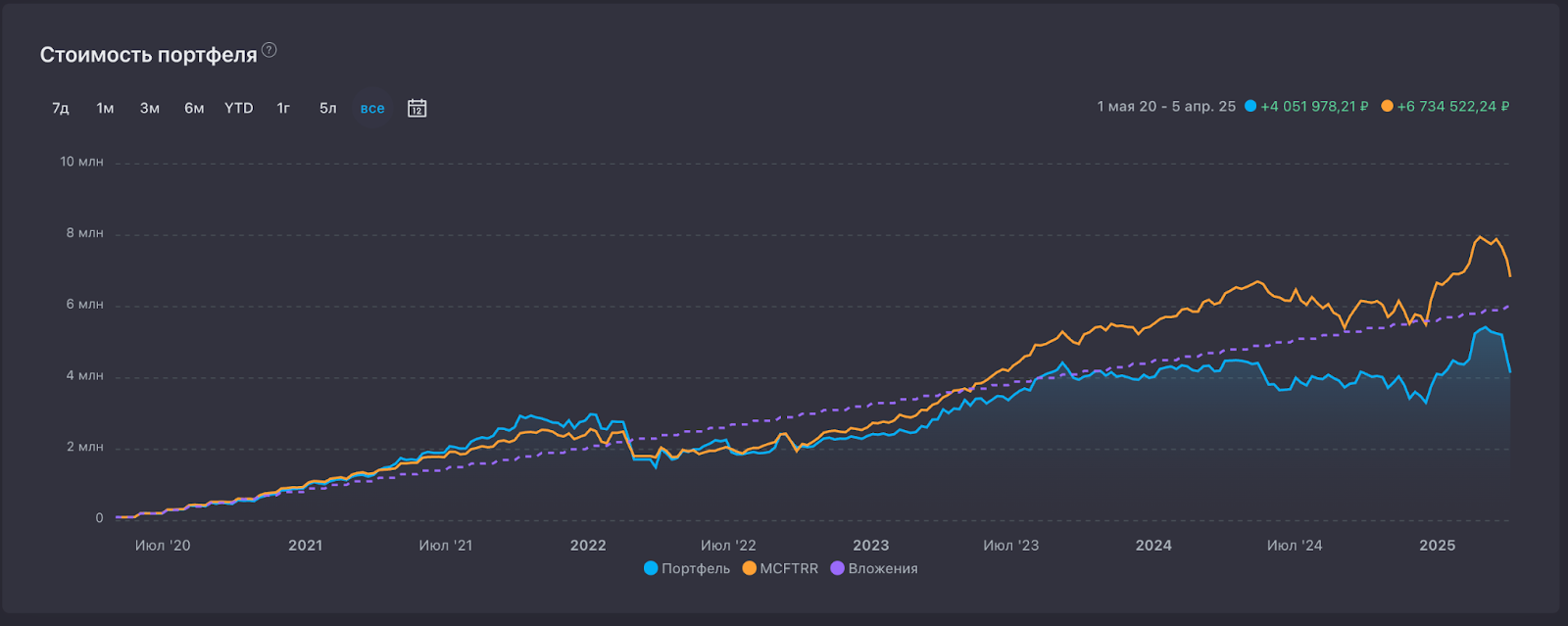Select the 1г time range
Viewport: 1568px width, 626px height.
coord(283,108)
